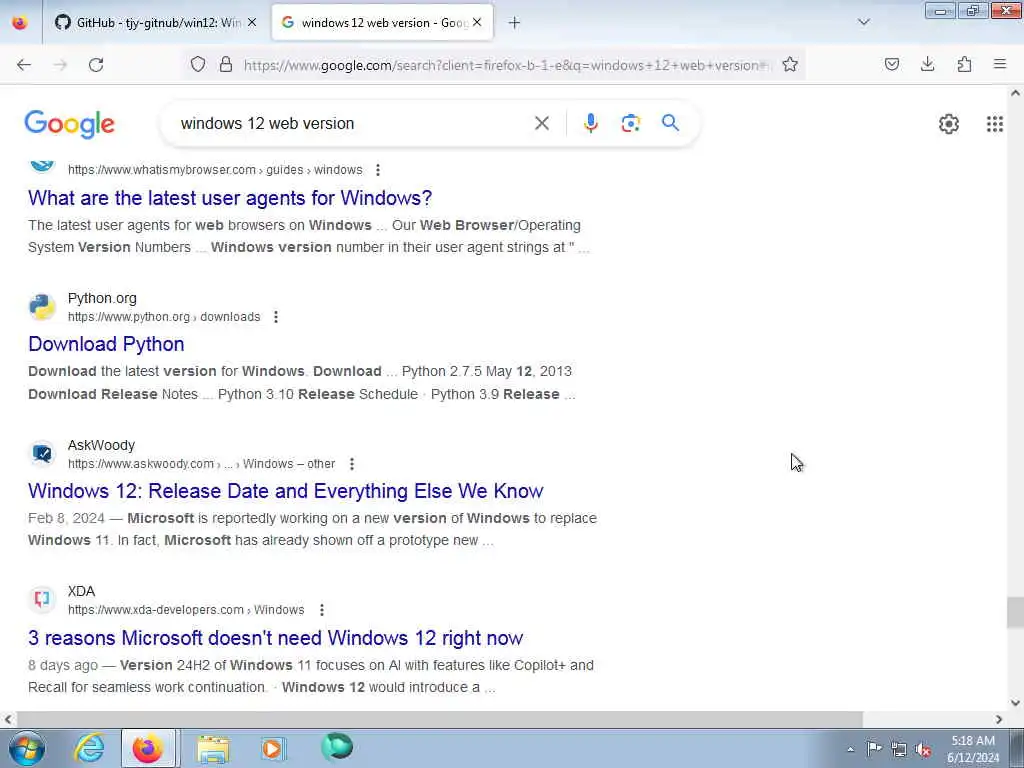Viewport: 1024px width, 768px height.
Task: Submit search with the magnifying glass icon
Action: pos(671,123)
